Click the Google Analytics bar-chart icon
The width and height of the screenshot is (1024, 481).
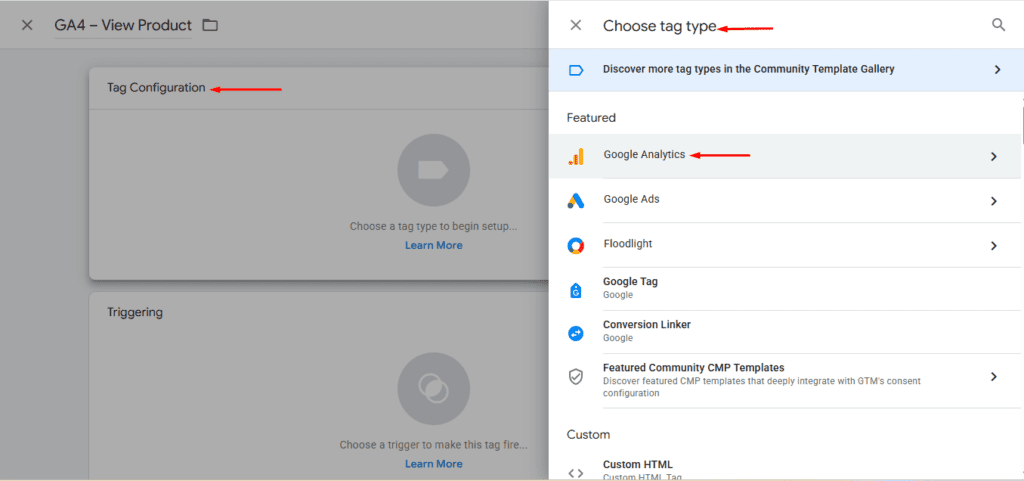point(576,156)
